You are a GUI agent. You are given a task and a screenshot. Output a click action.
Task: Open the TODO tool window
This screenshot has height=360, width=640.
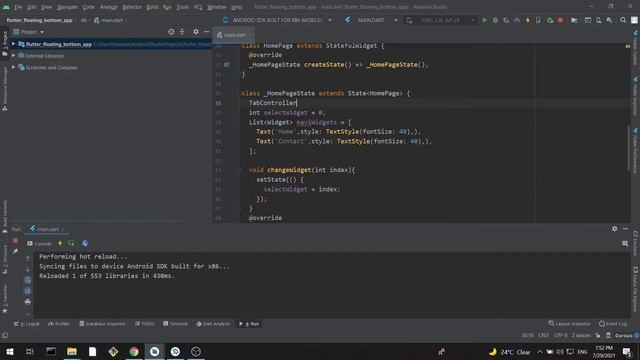[x=145, y=324]
